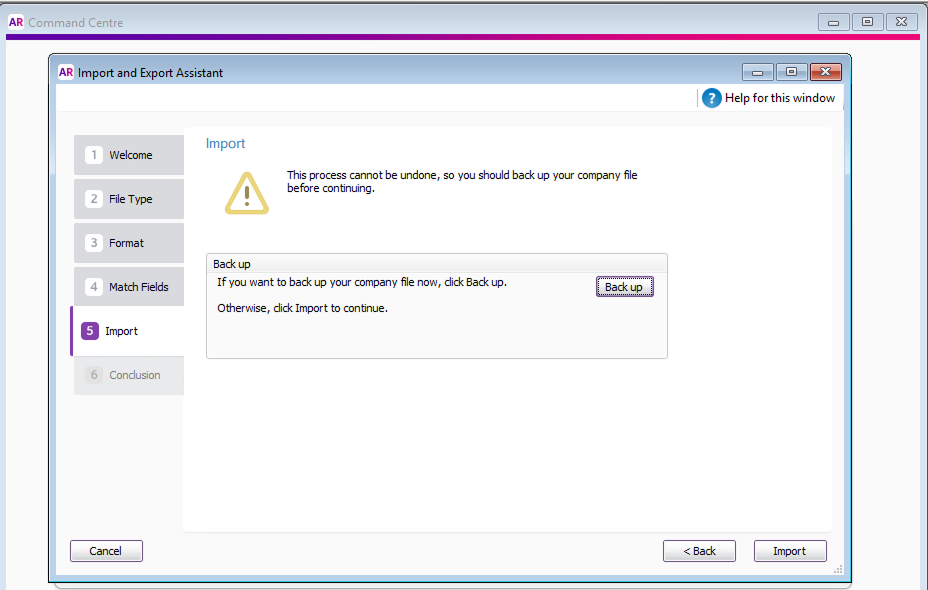Minimize the Command Centre window

(833, 22)
